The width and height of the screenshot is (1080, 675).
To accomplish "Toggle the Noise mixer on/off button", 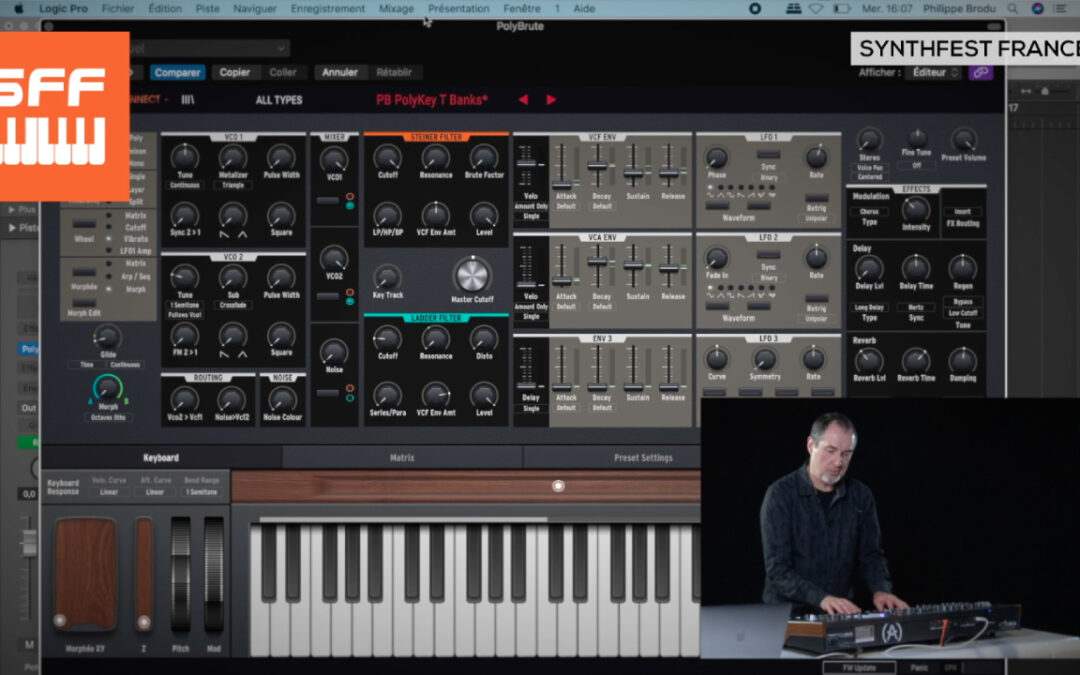I will (x=327, y=393).
